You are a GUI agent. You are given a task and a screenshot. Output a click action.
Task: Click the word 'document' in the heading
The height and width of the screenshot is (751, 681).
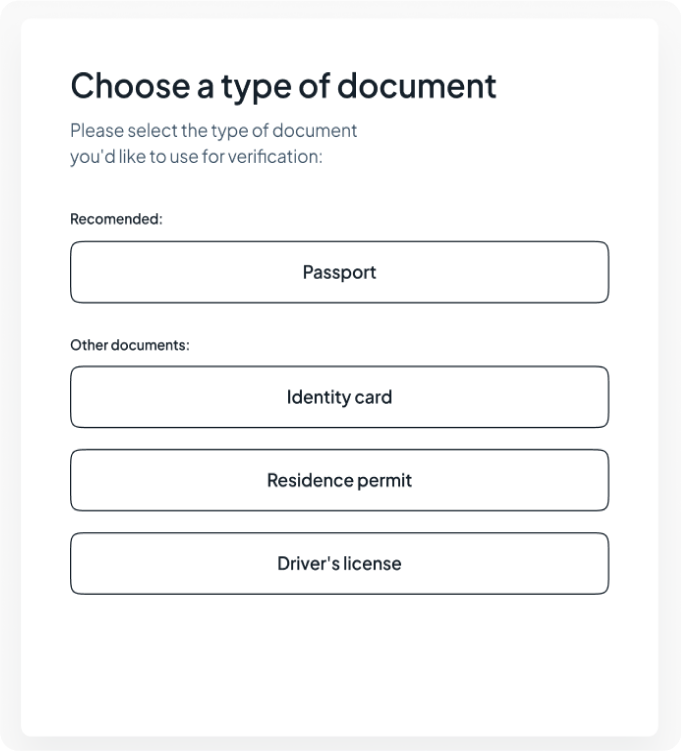click(x=417, y=86)
